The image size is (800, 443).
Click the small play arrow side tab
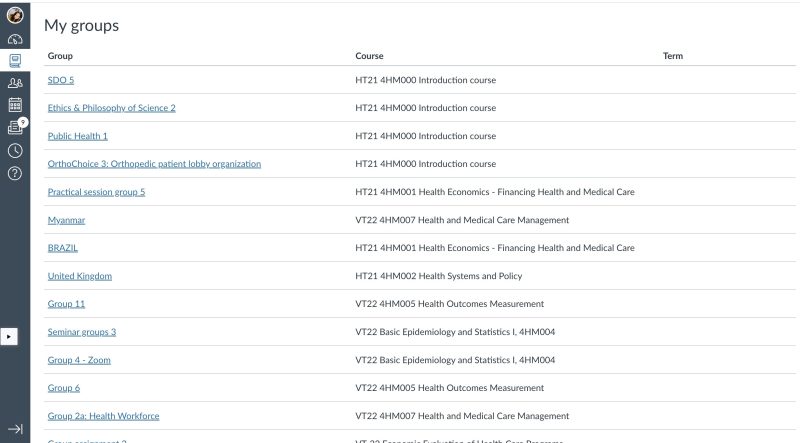(x=9, y=337)
